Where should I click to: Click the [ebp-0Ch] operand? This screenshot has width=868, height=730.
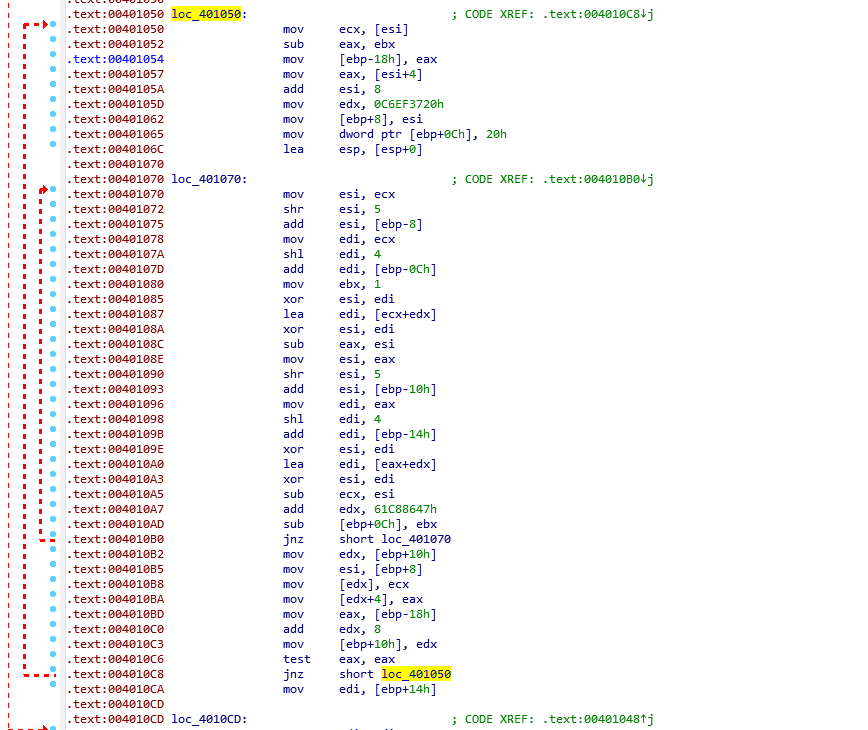tap(405, 269)
